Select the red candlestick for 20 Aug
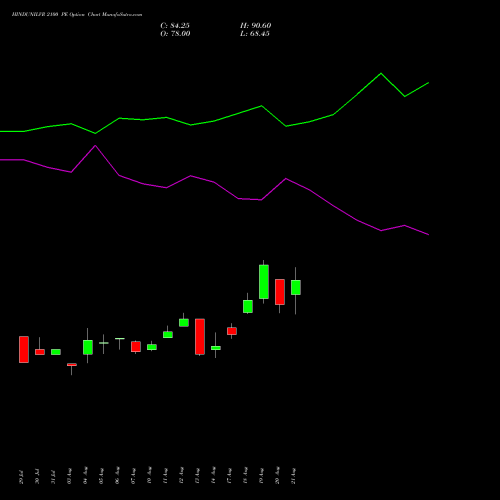The height and width of the screenshot is (500, 500). tap(280, 292)
